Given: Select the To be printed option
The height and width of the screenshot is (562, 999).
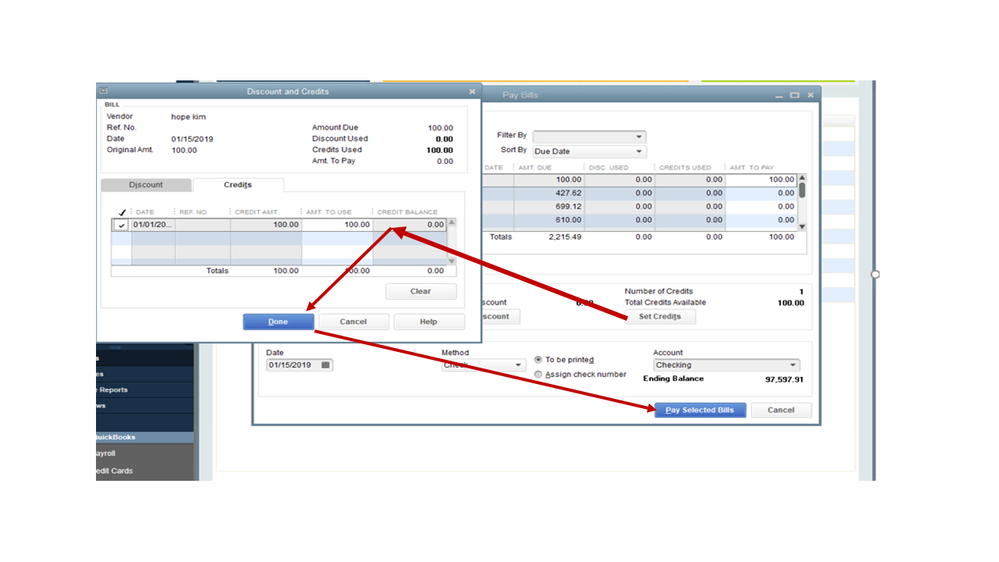Looking at the screenshot, I should coord(538,360).
